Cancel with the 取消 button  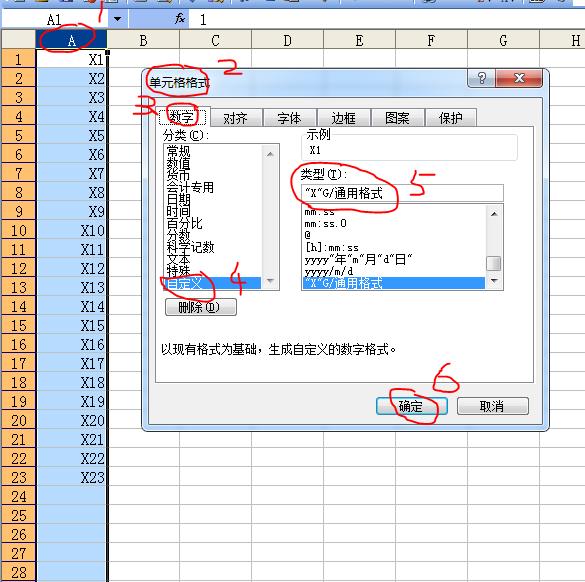492,406
